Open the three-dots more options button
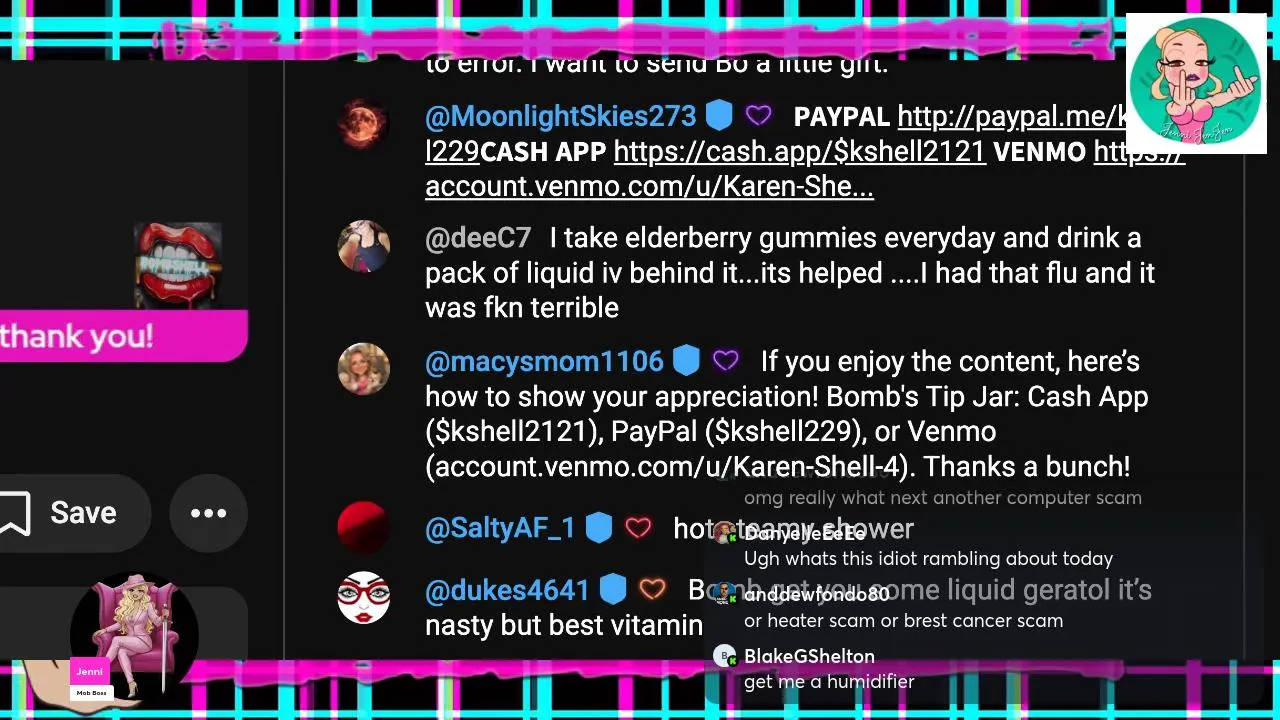This screenshot has height=720, width=1280. tap(208, 513)
